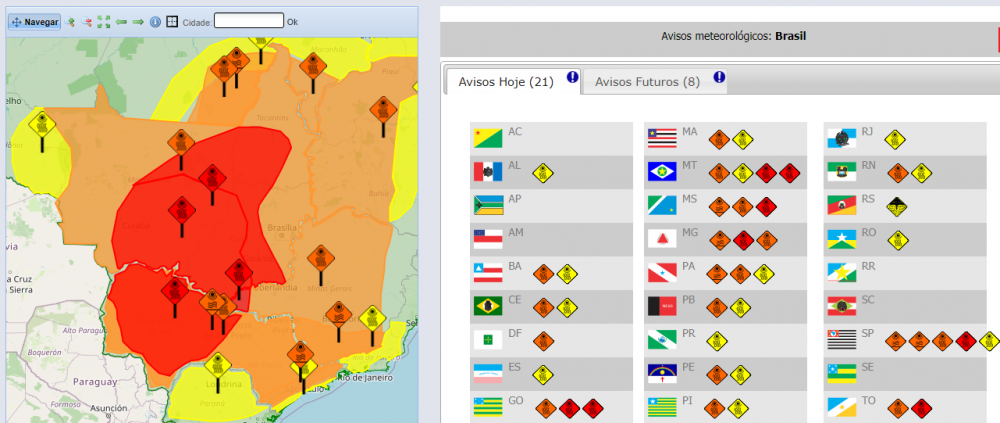Select the Roraima (RR) flag

pyautogui.click(x=842, y=273)
